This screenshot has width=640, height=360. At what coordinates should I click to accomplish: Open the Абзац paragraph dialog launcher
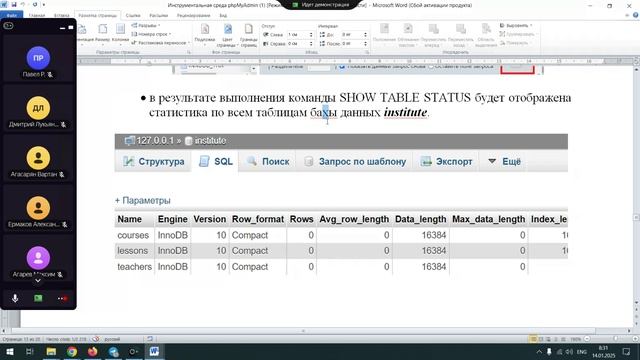click(367, 52)
